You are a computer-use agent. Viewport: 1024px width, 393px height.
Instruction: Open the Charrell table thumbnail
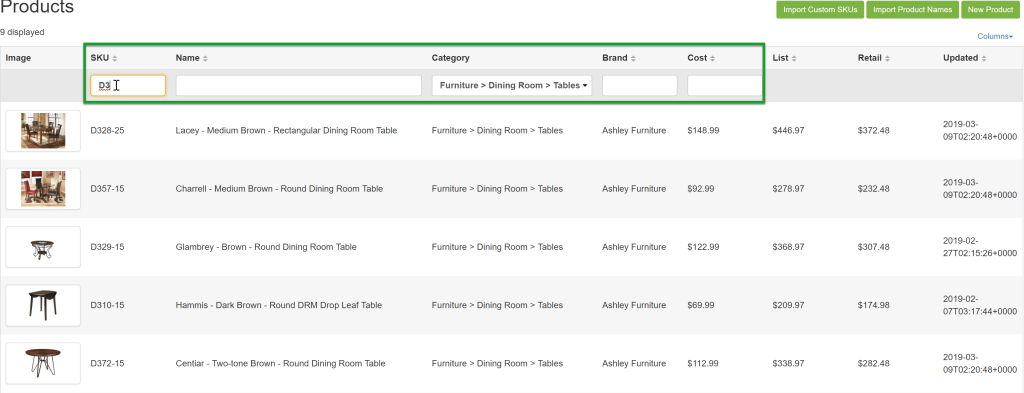tap(43, 189)
